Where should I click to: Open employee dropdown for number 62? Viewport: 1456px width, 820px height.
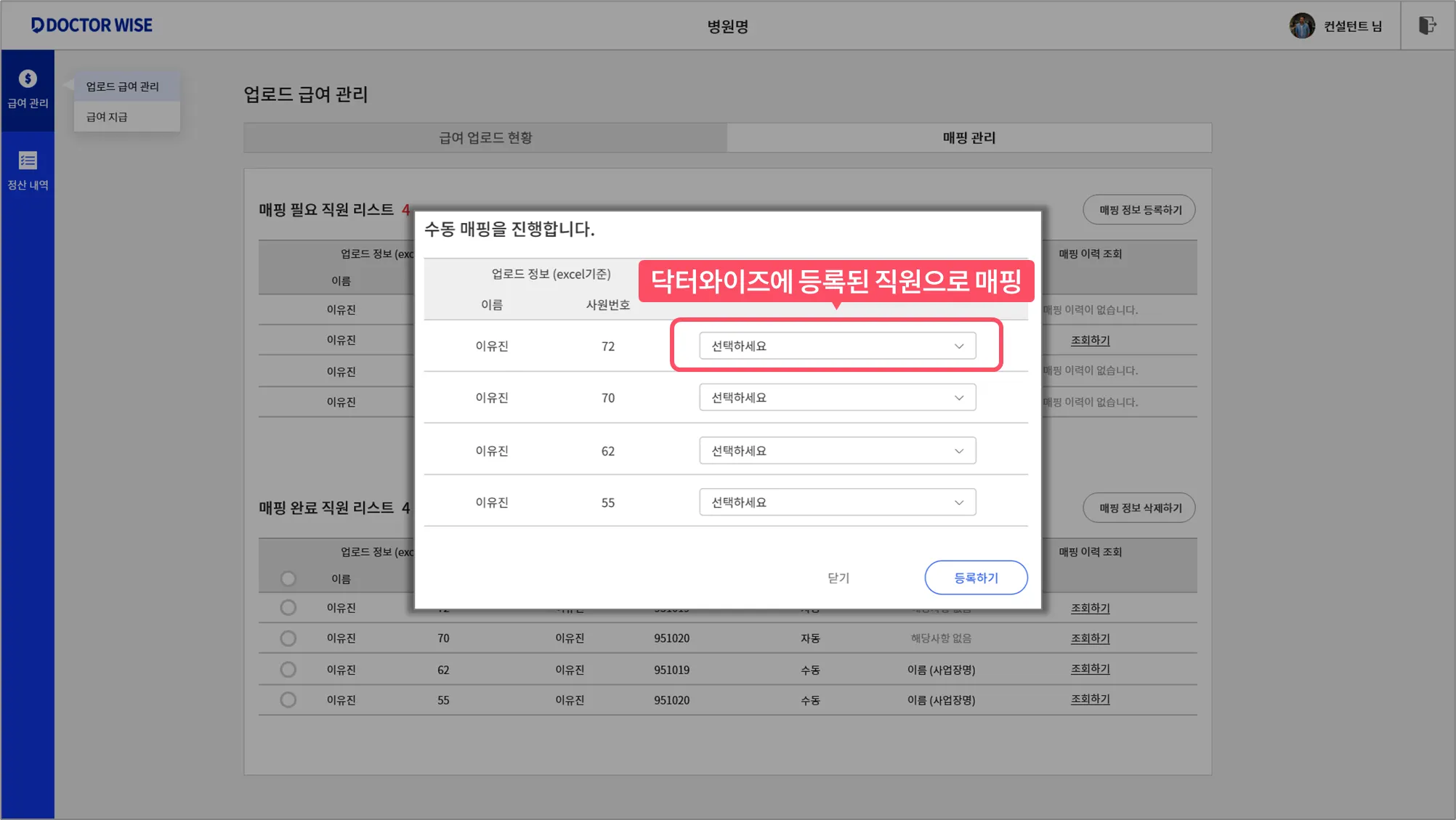(x=837, y=451)
